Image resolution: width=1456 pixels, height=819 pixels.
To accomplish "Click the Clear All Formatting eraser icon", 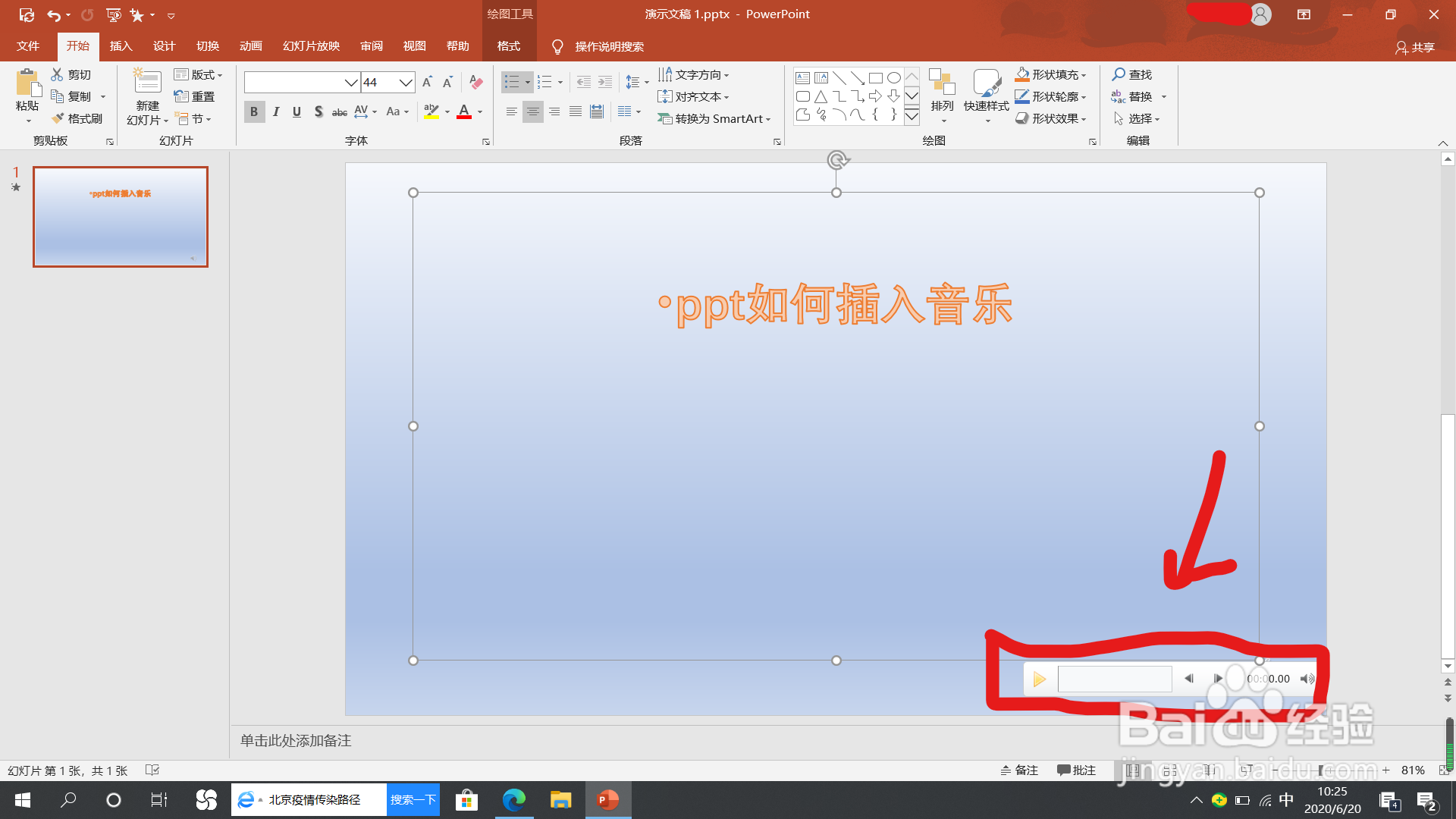I will [x=476, y=82].
